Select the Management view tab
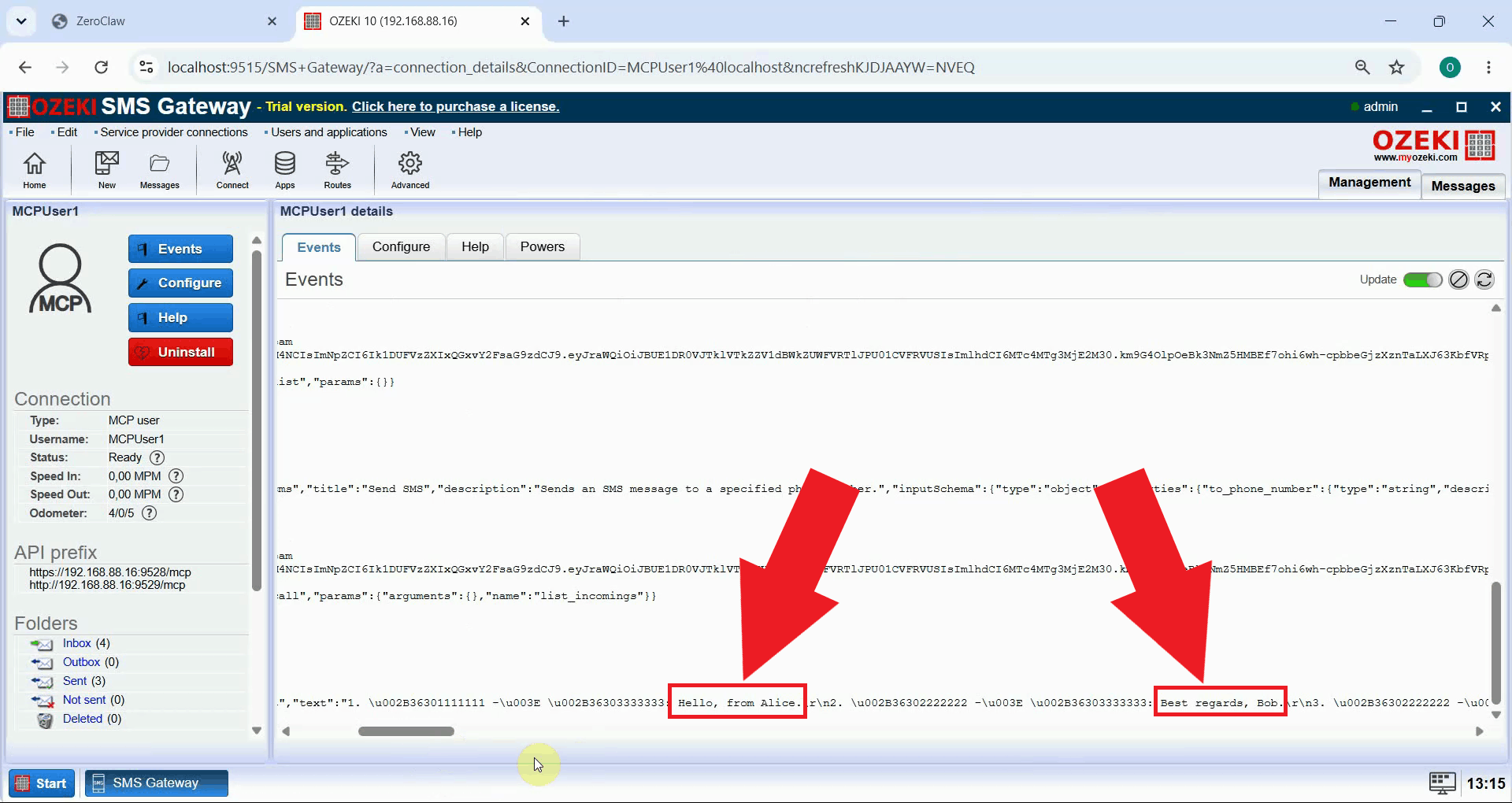This screenshot has height=803, width=1512. click(x=1369, y=183)
